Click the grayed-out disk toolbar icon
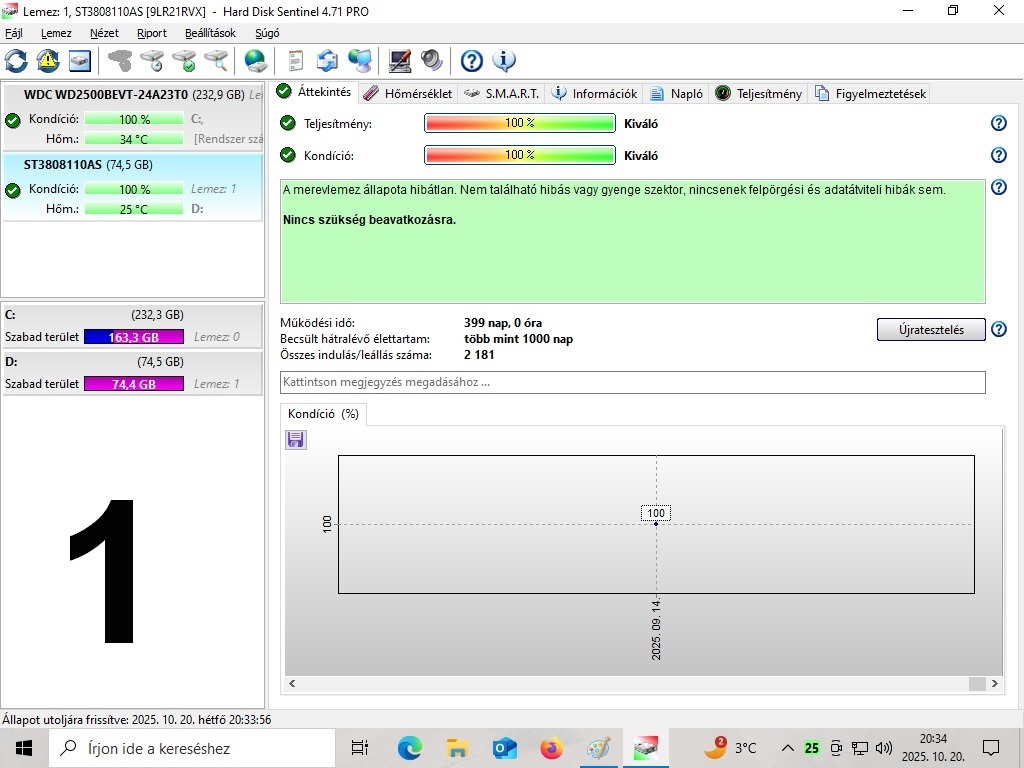 [x=120, y=61]
